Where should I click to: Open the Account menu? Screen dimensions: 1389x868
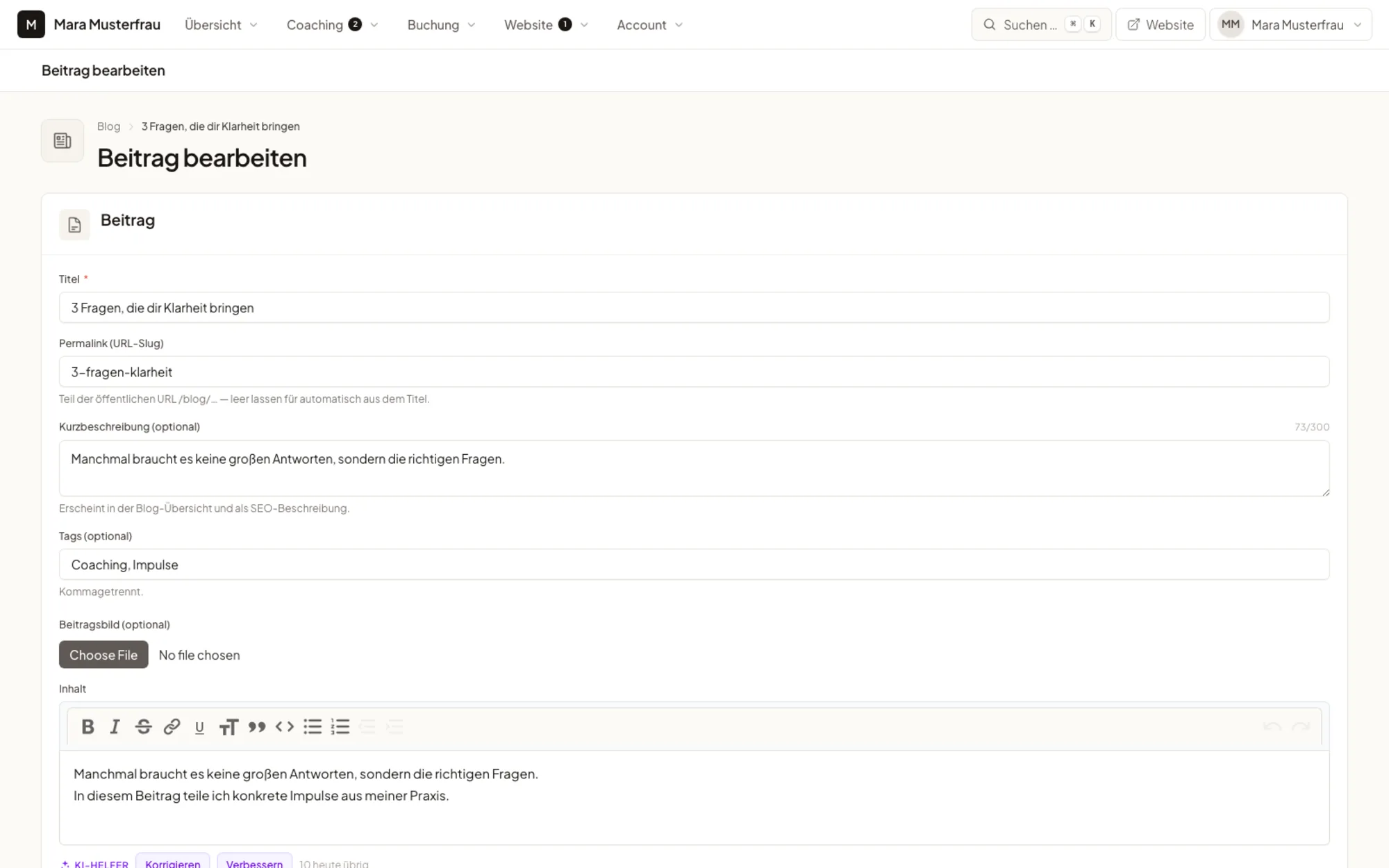[x=650, y=25]
